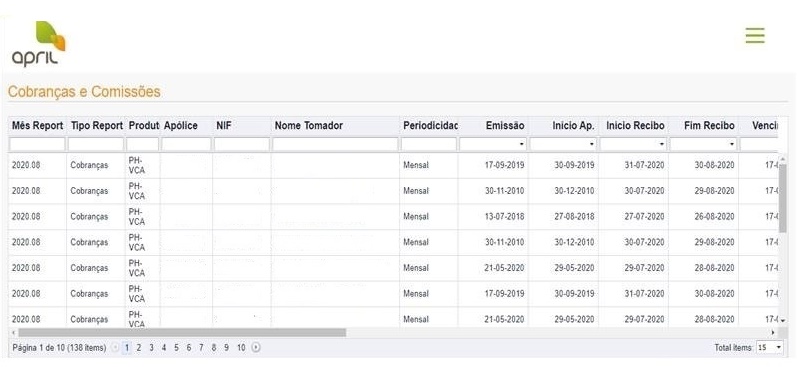
Task: Sort by Produto column header
Action: click(143, 126)
